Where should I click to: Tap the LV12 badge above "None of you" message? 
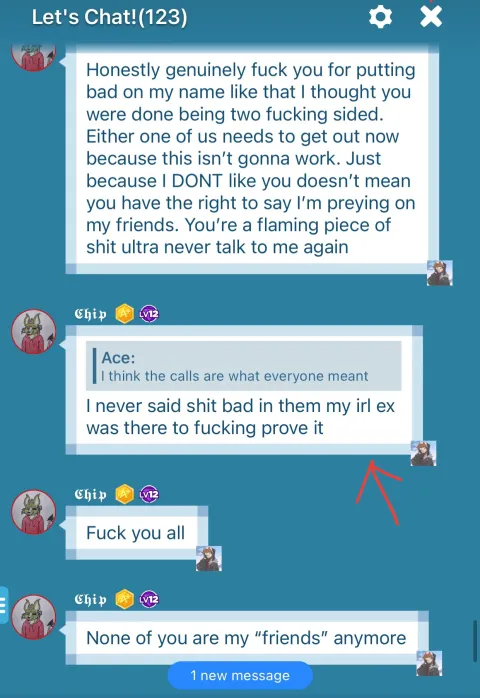click(x=149, y=599)
